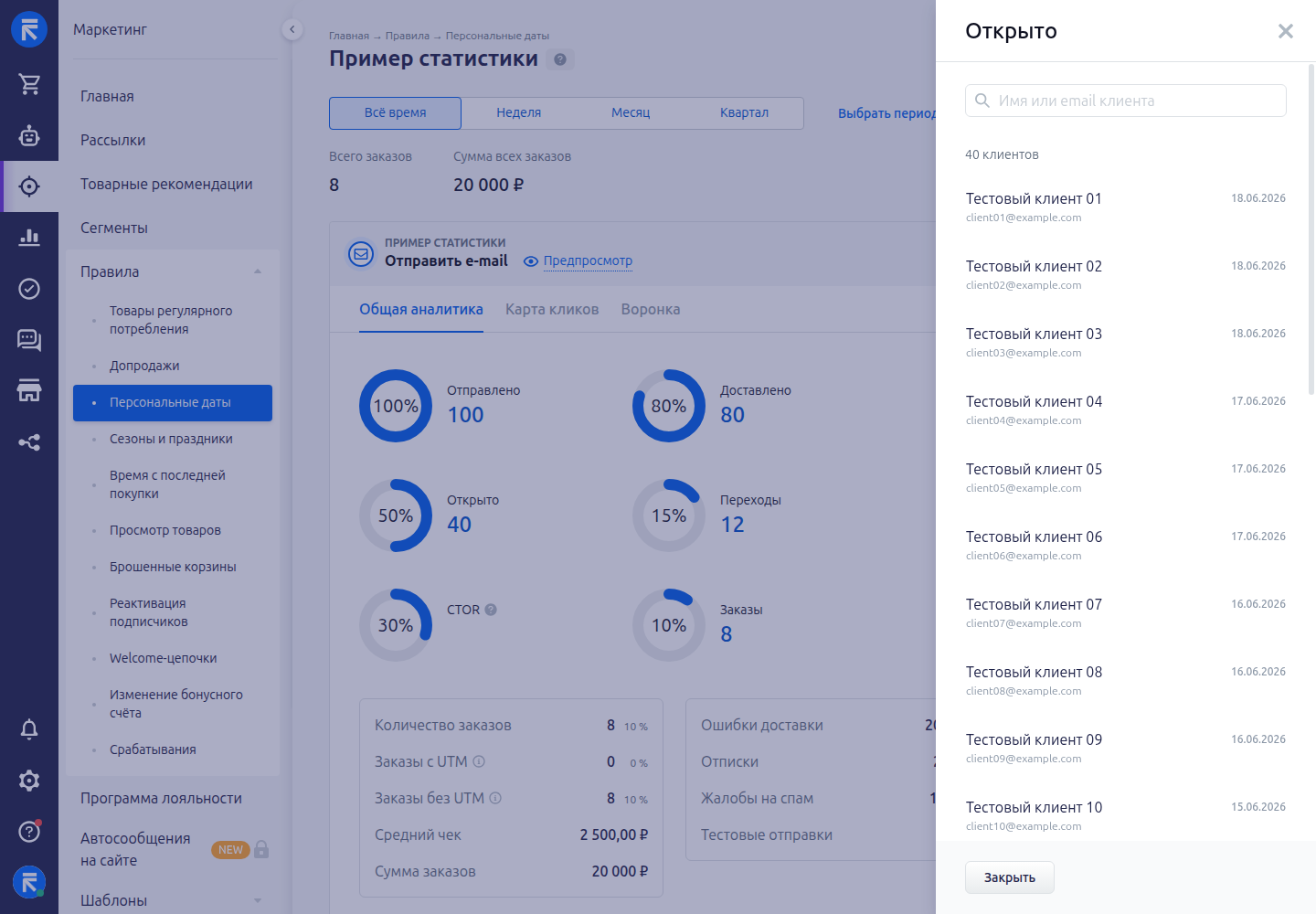Open Брошенные корзины rule

pos(173,567)
